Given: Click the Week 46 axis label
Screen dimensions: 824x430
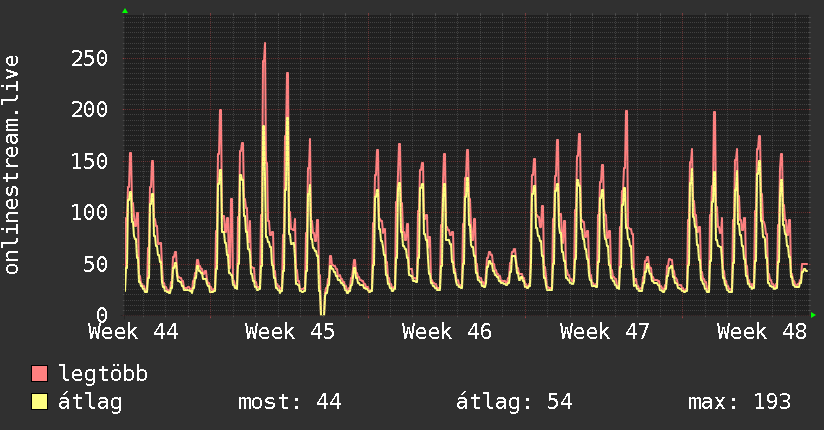Looking at the screenshot, I should point(447,332).
